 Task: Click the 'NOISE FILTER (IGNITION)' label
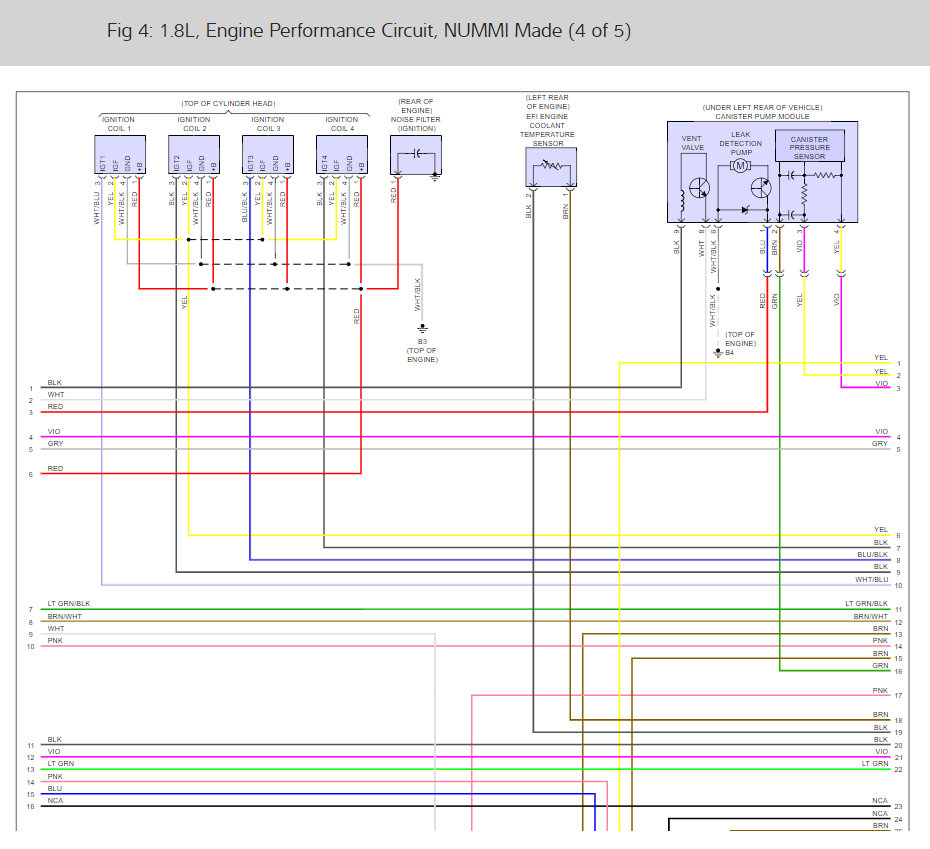click(x=416, y=124)
